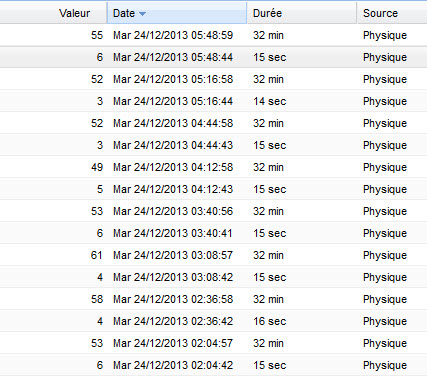Click the Date column header label
This screenshot has height=379, width=427.
coord(124,13)
